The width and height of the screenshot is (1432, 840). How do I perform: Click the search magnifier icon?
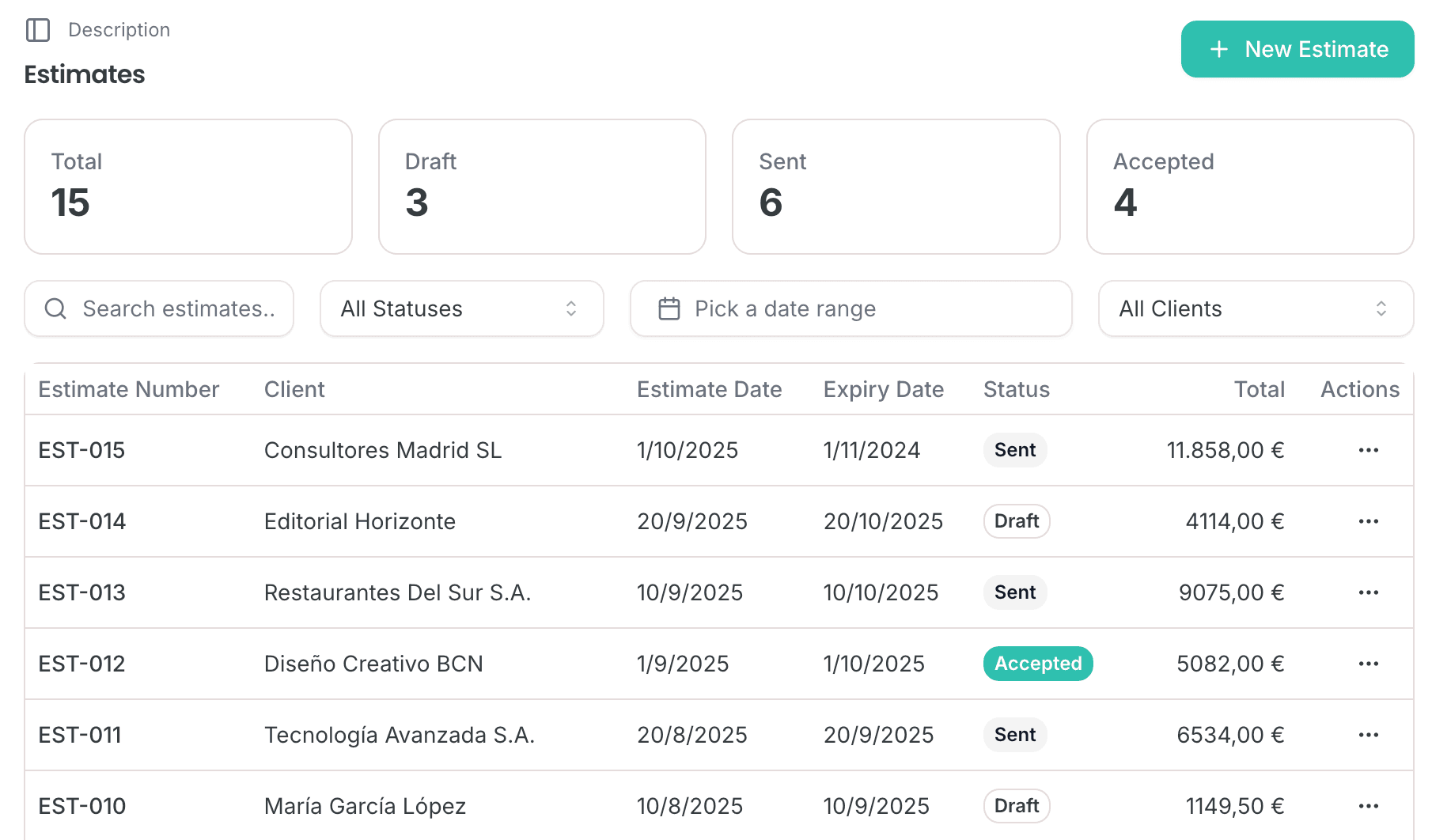click(55, 308)
